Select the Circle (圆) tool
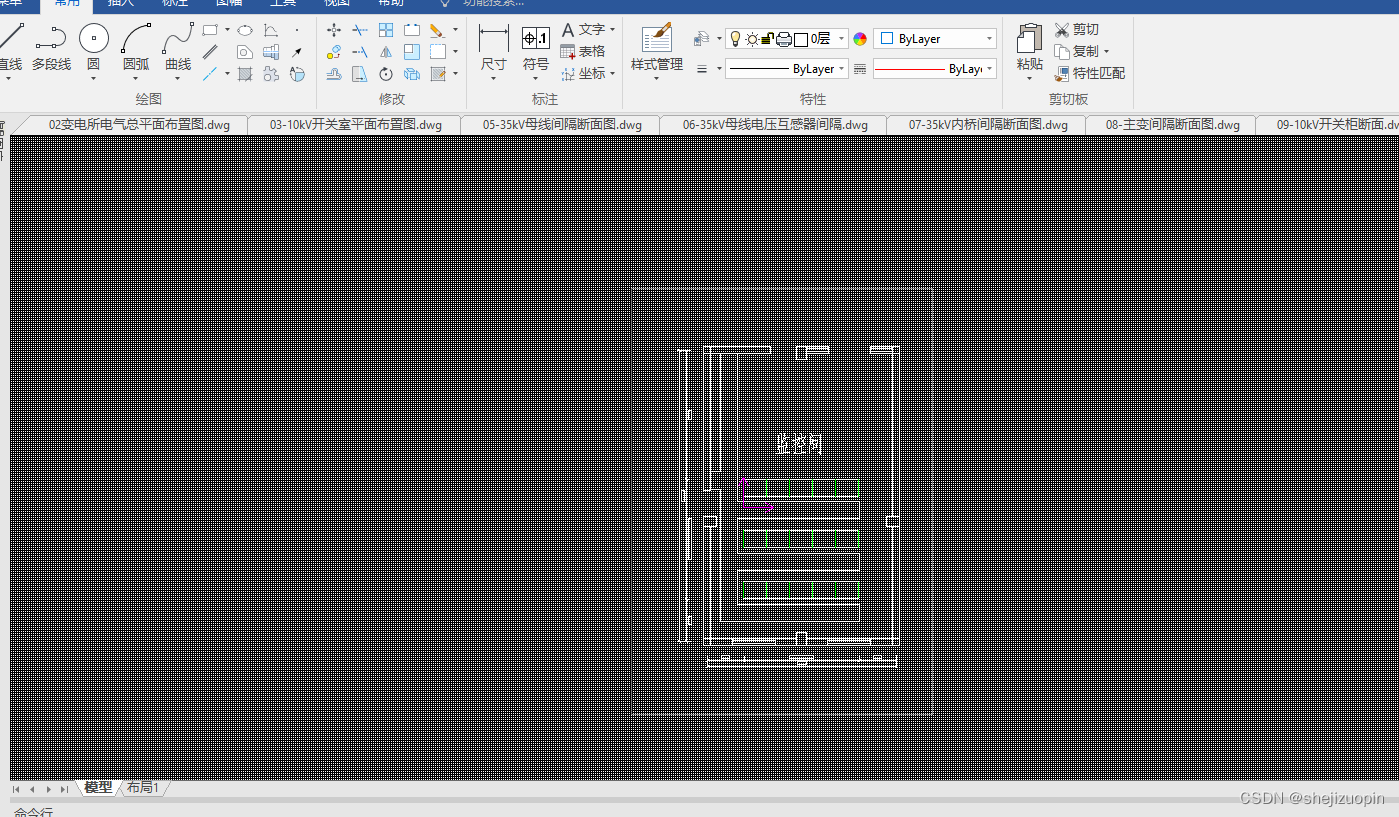This screenshot has height=817, width=1399. point(93,48)
